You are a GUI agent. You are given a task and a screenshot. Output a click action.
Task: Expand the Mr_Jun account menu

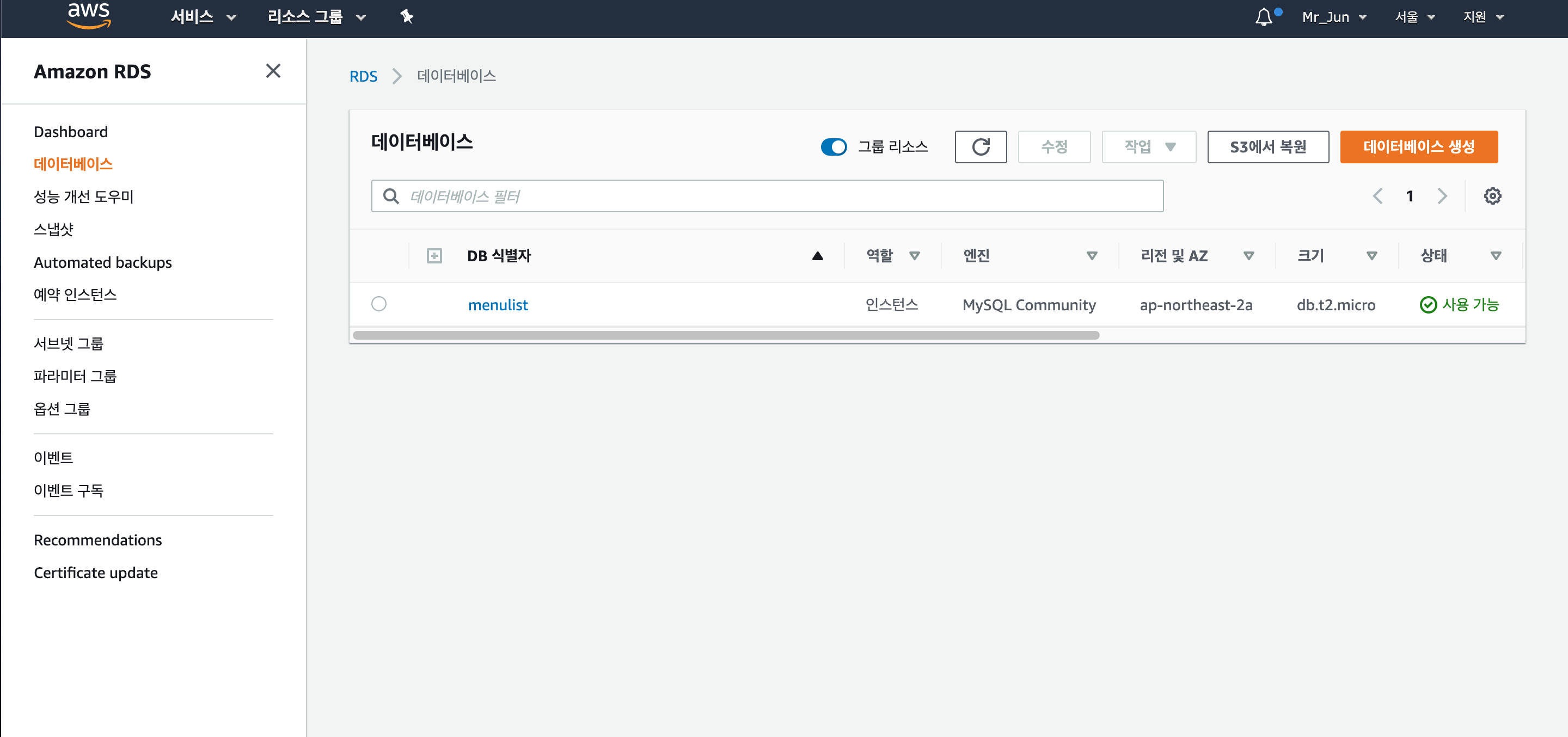1334,17
